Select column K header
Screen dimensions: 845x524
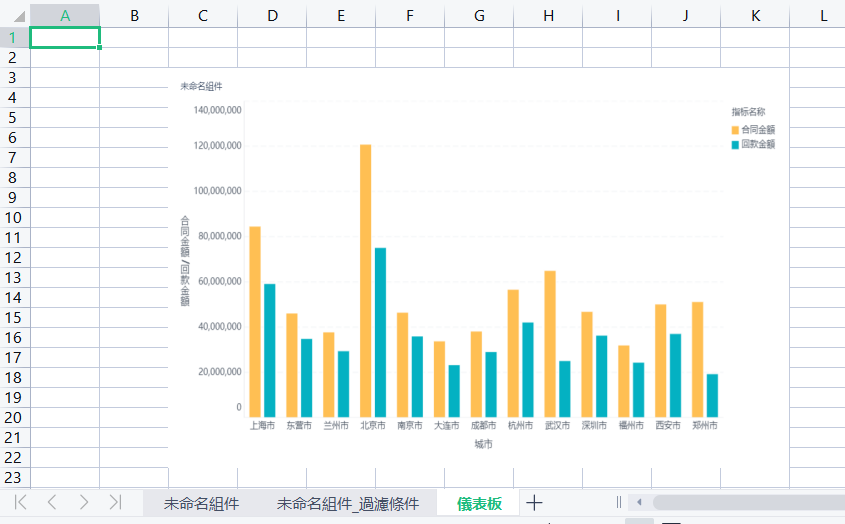coord(755,16)
